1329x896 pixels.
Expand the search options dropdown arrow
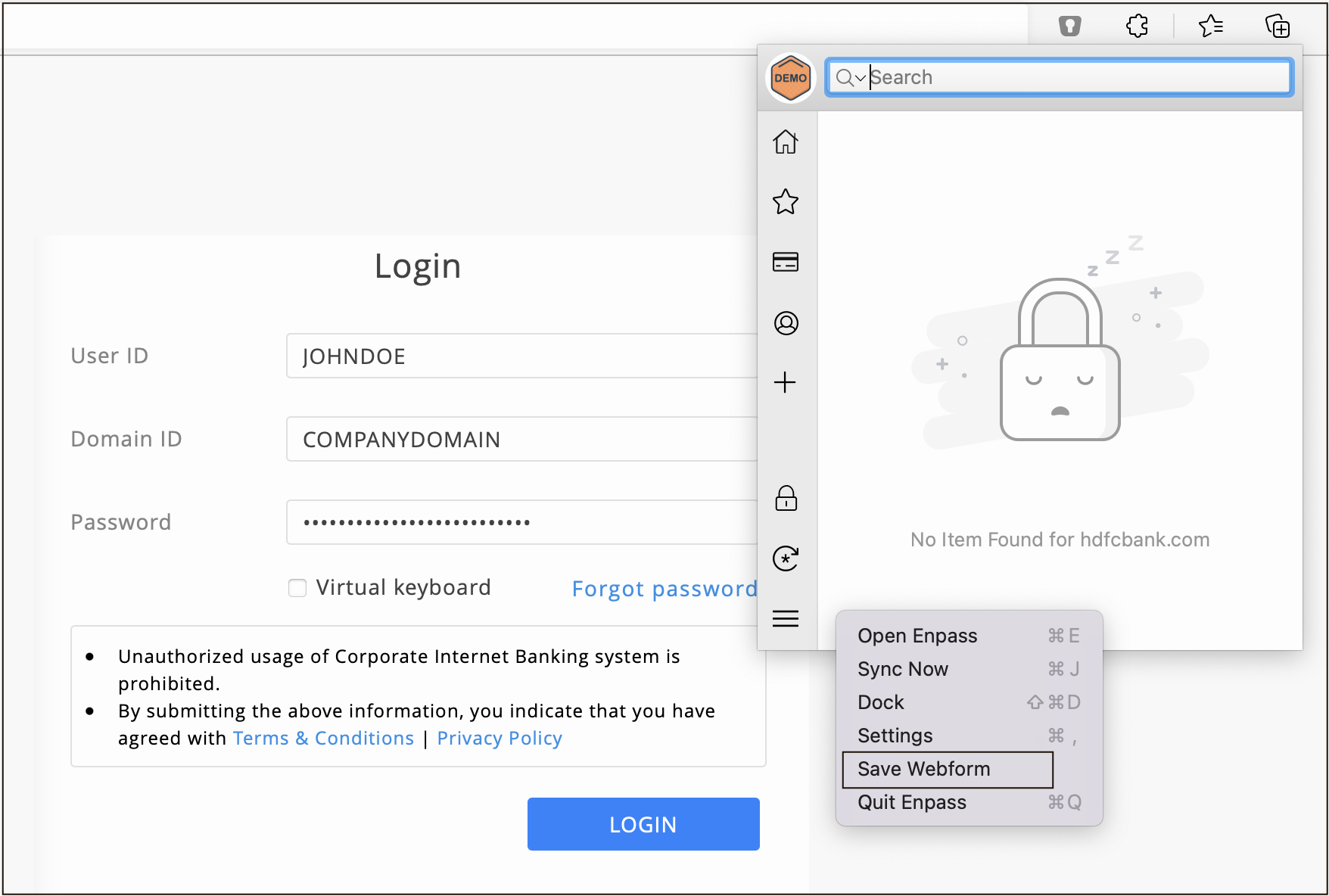coord(861,78)
